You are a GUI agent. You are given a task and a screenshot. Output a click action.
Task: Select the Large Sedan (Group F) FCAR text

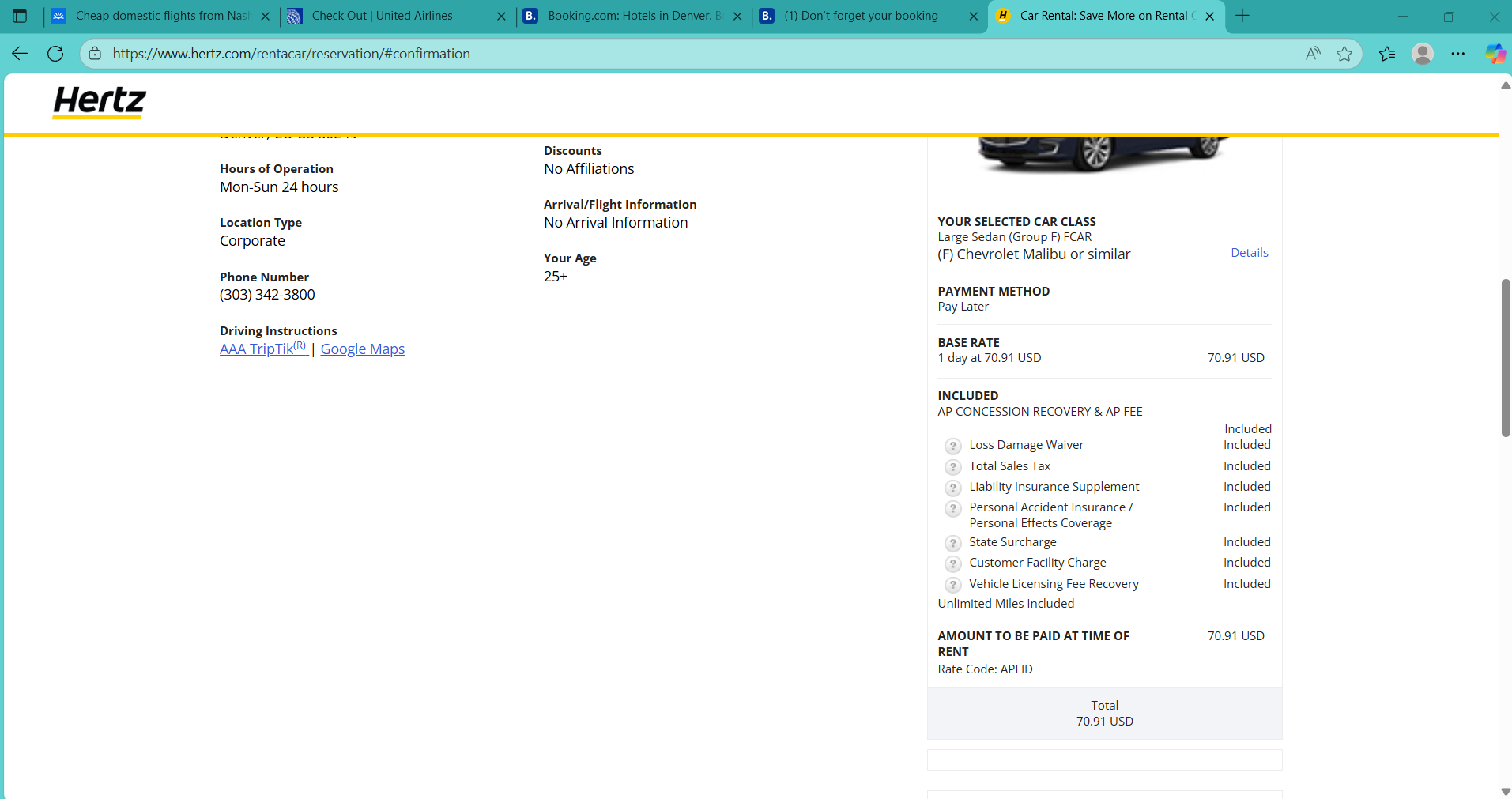pos(1015,237)
